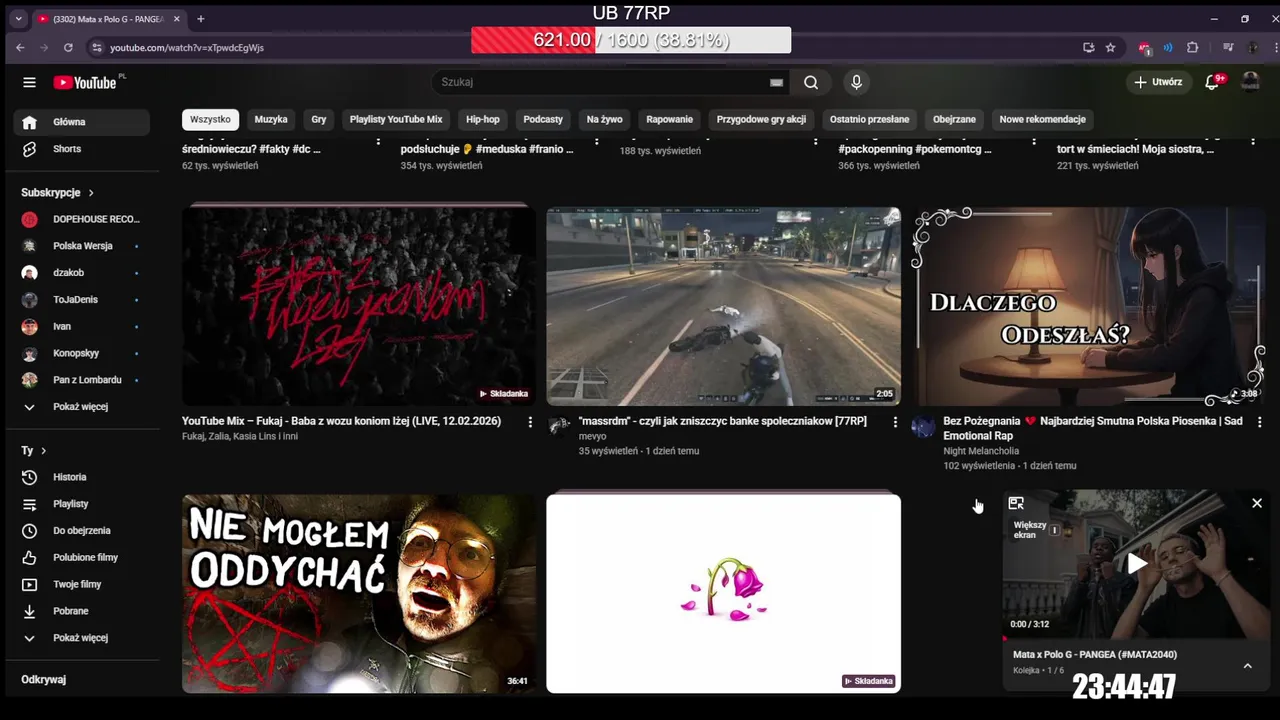Click the browser address bar URL

187,47
